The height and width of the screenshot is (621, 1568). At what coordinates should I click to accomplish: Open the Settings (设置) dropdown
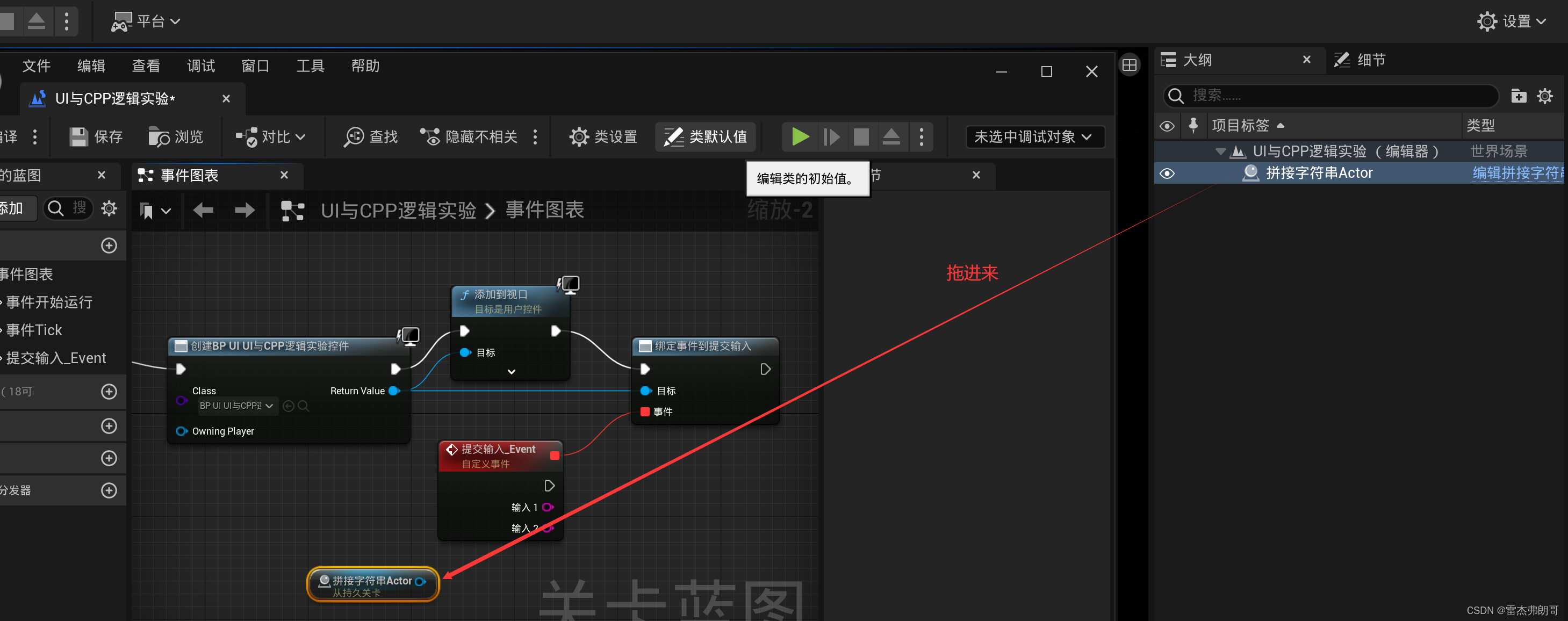click(x=1512, y=21)
